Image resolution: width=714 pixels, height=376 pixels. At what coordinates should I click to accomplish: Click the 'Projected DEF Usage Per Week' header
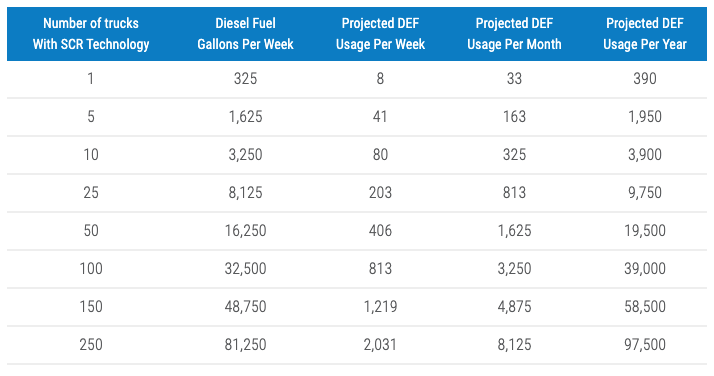(x=380, y=34)
